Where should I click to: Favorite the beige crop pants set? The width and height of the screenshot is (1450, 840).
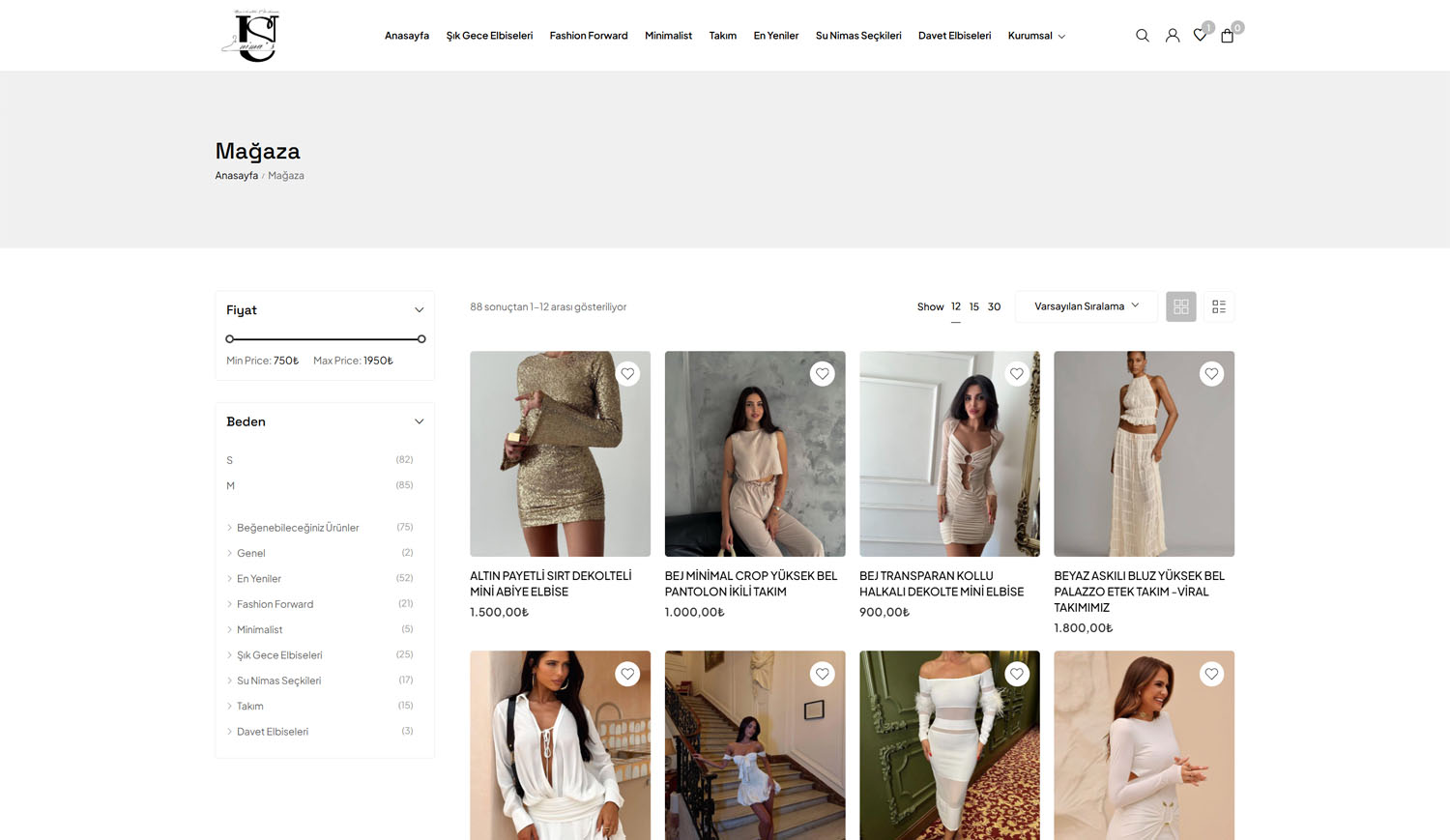[x=822, y=374]
